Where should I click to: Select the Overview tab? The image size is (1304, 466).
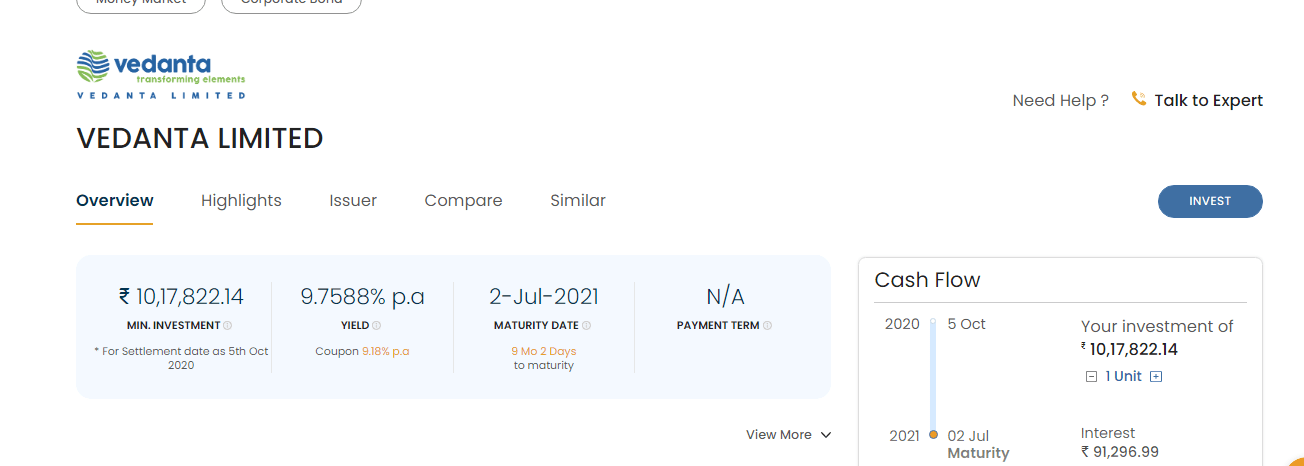[x=115, y=201]
